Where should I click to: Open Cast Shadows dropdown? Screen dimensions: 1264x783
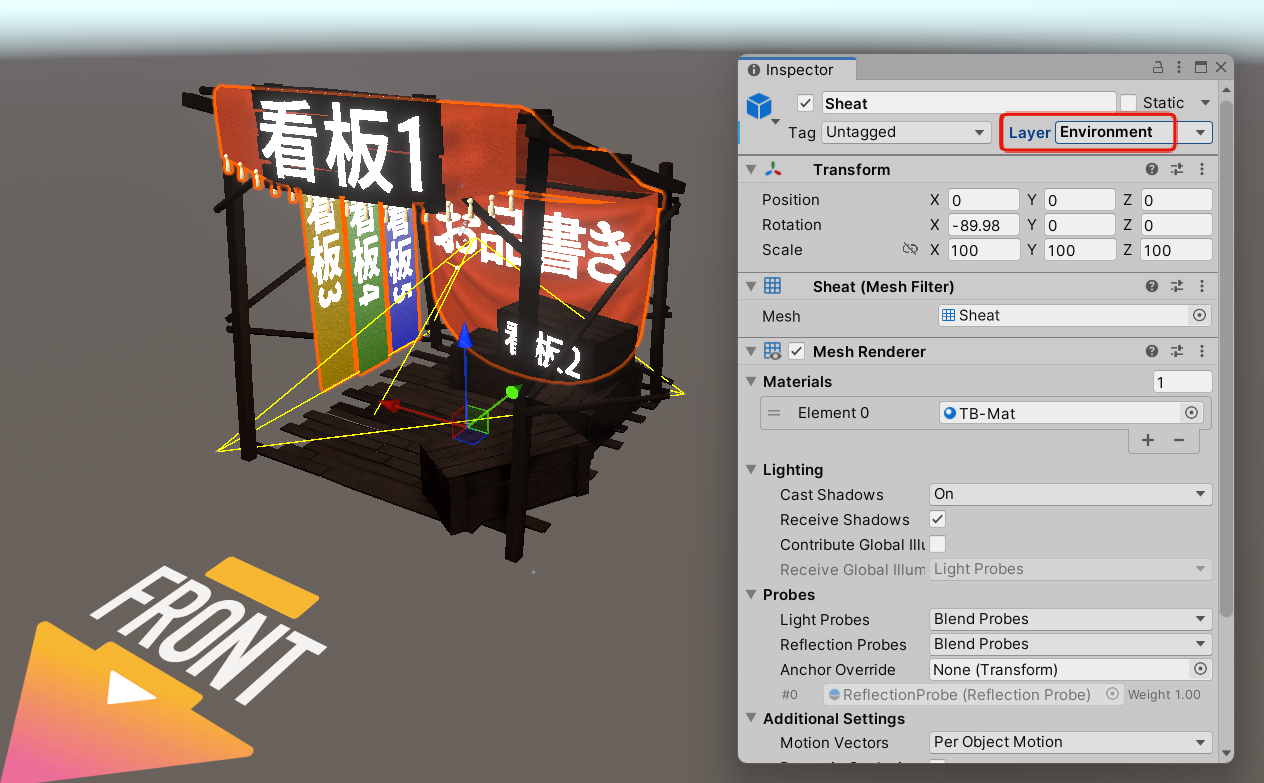point(1071,494)
